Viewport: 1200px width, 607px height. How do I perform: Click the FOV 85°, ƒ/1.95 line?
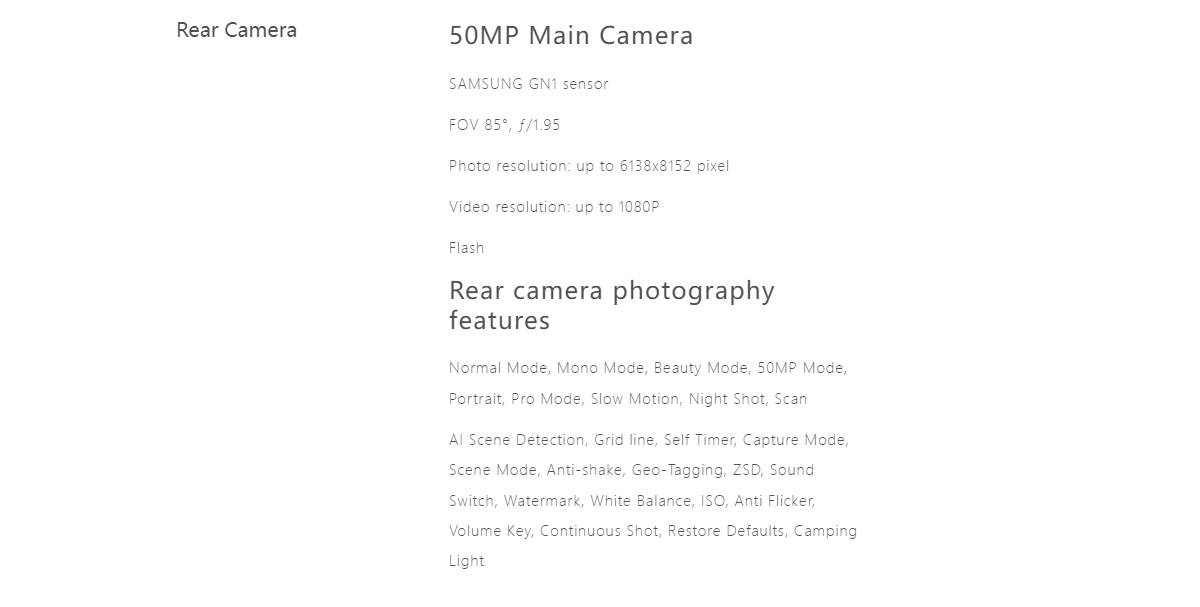click(504, 125)
